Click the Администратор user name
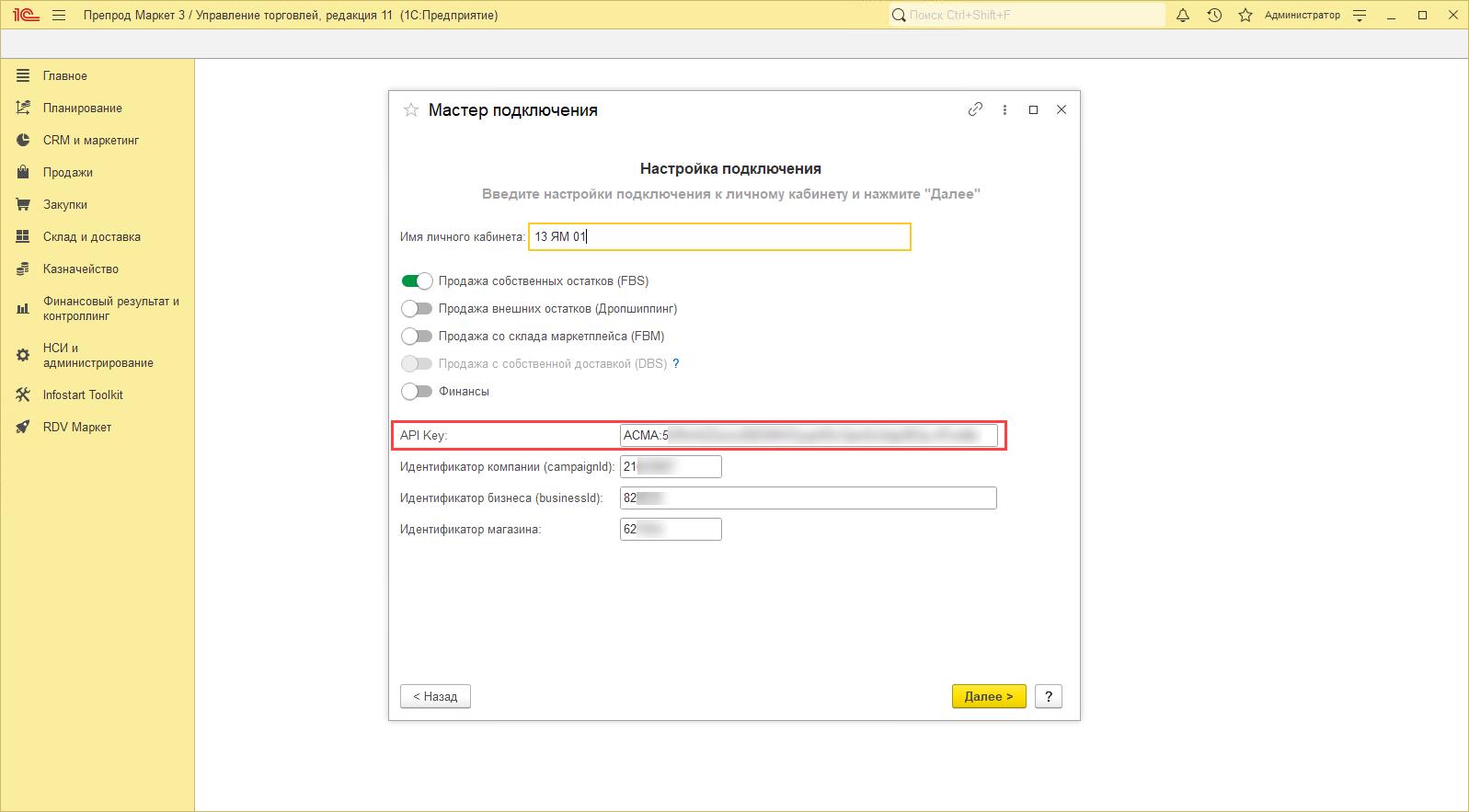Viewport: 1469px width, 812px height. pyautogui.click(x=1303, y=15)
